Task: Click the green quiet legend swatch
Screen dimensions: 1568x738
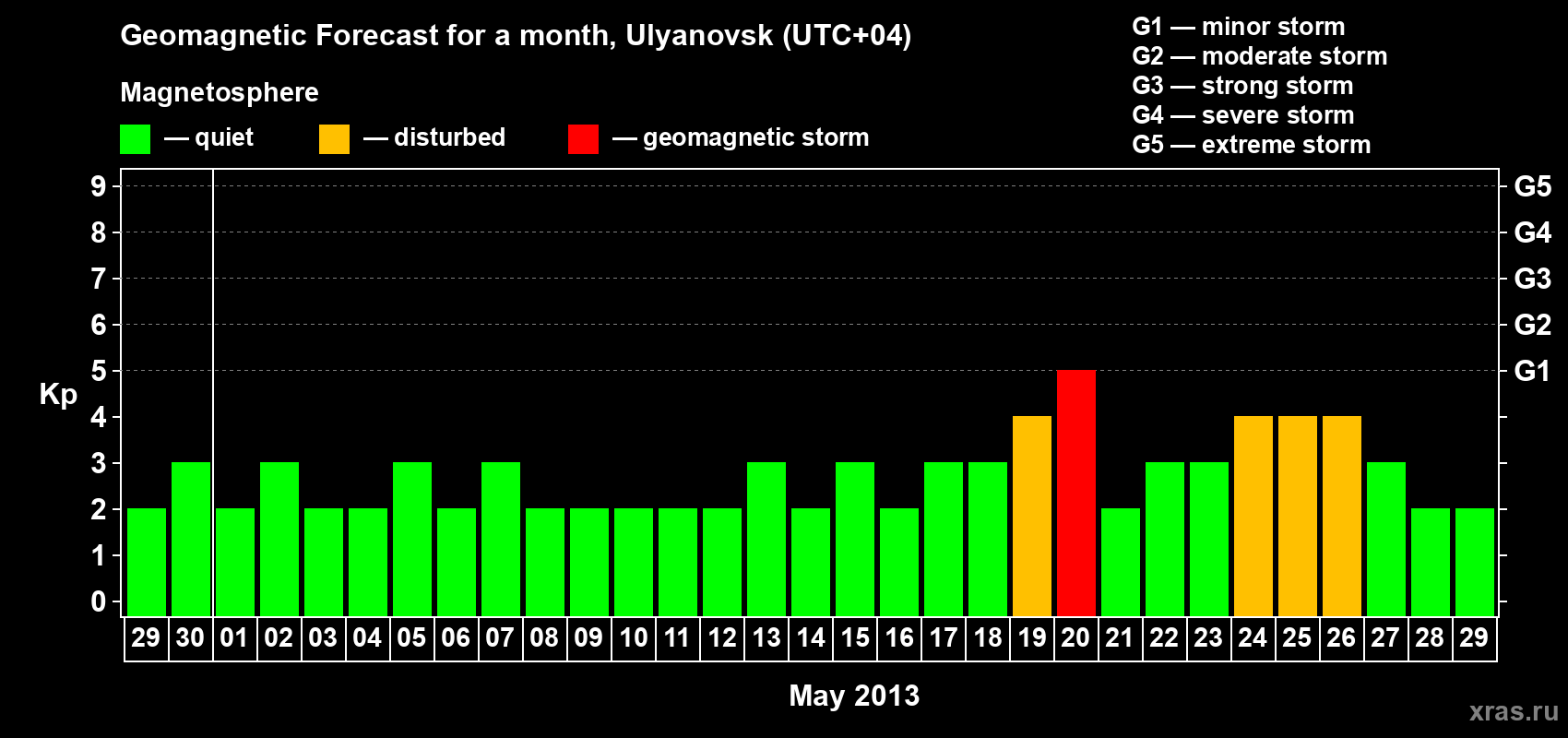Action: click(x=135, y=139)
